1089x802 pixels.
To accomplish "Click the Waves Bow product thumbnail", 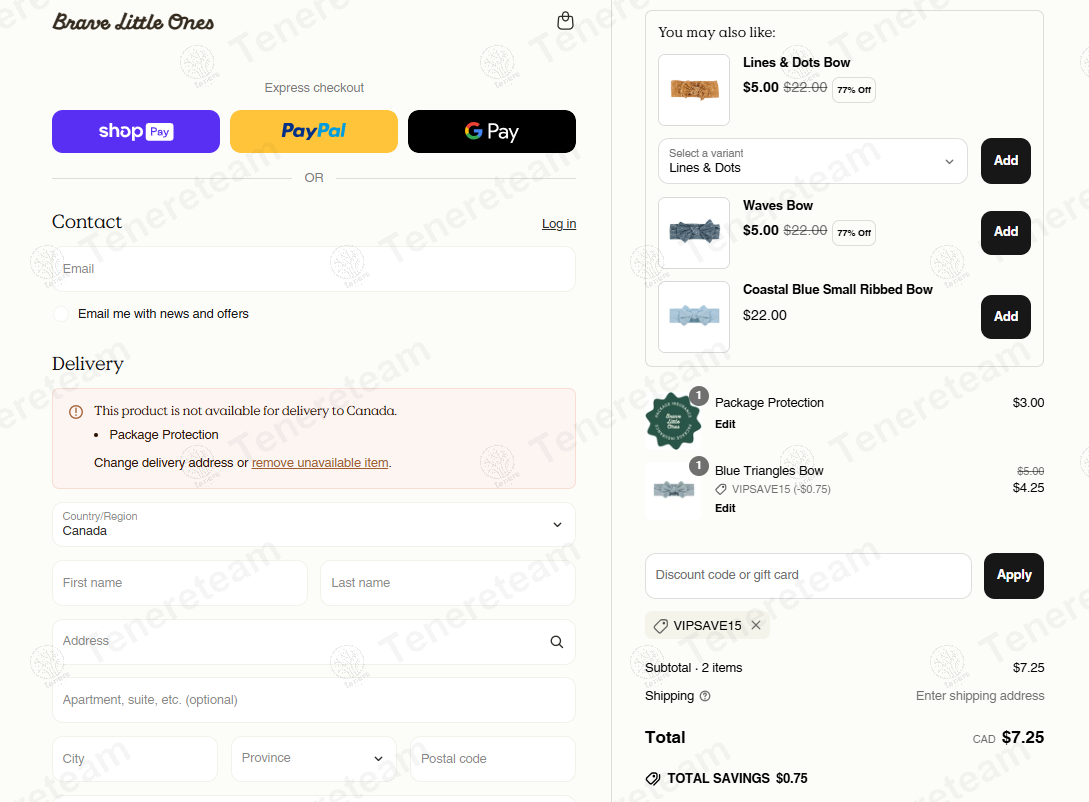I will click(x=694, y=233).
